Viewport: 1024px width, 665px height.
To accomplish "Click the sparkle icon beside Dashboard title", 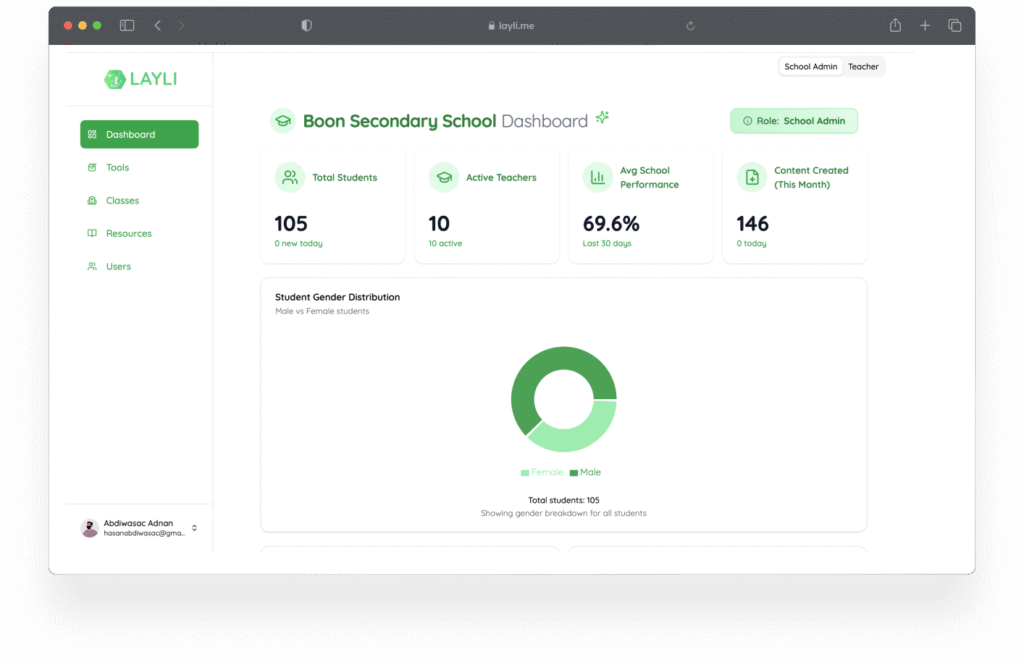I will (x=602, y=118).
